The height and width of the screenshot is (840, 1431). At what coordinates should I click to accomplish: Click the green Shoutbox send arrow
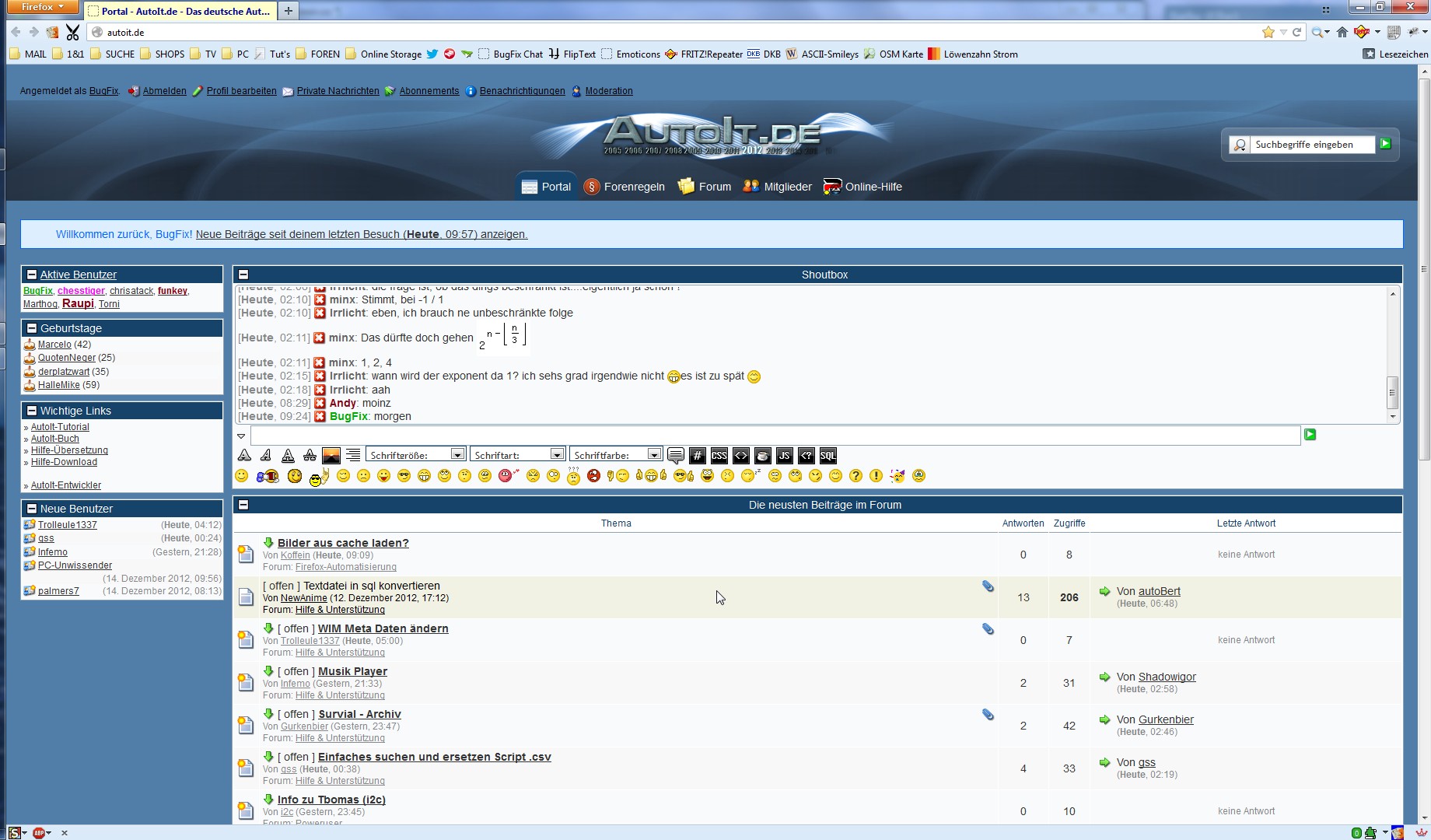1310,435
